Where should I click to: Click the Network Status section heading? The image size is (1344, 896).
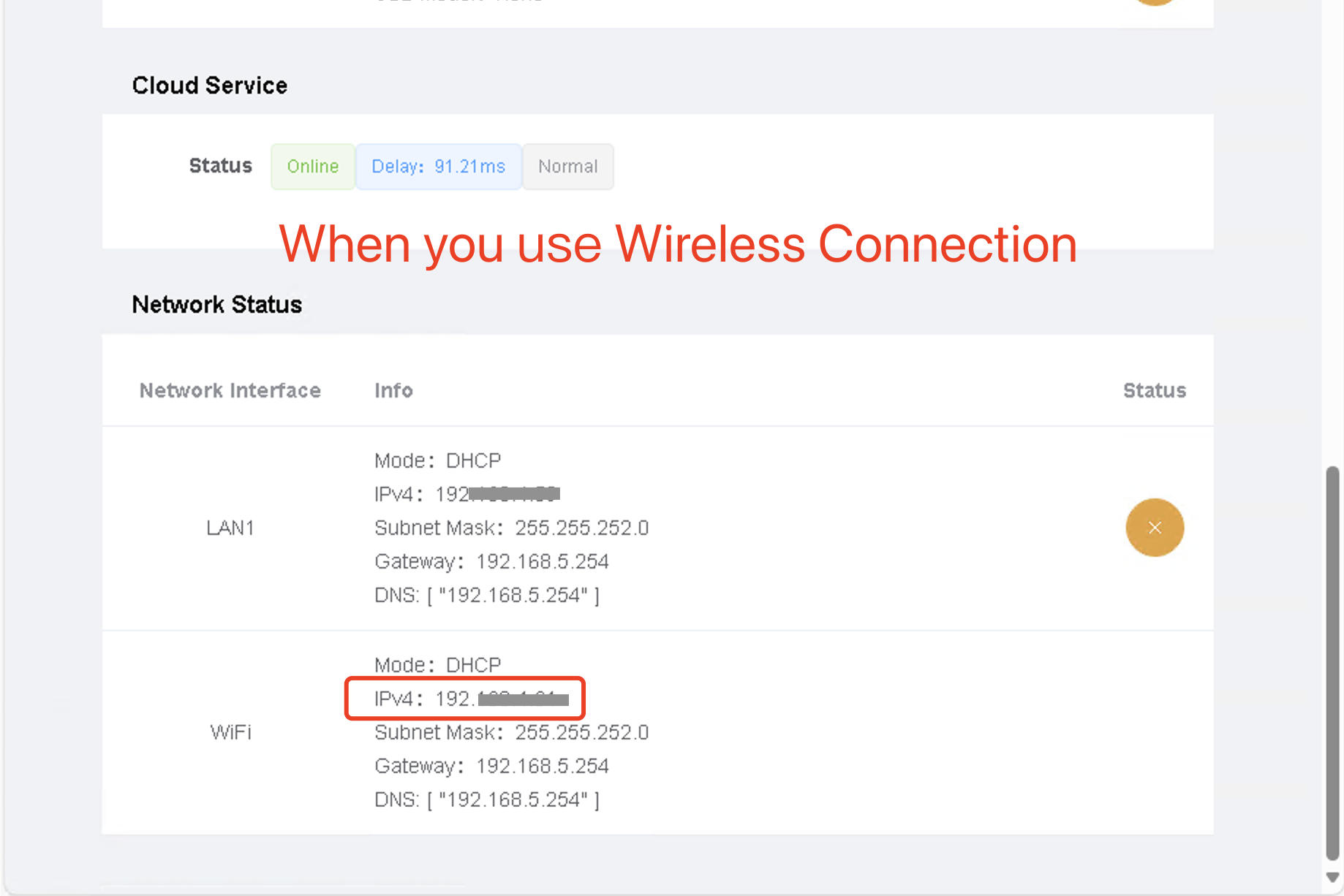216,305
